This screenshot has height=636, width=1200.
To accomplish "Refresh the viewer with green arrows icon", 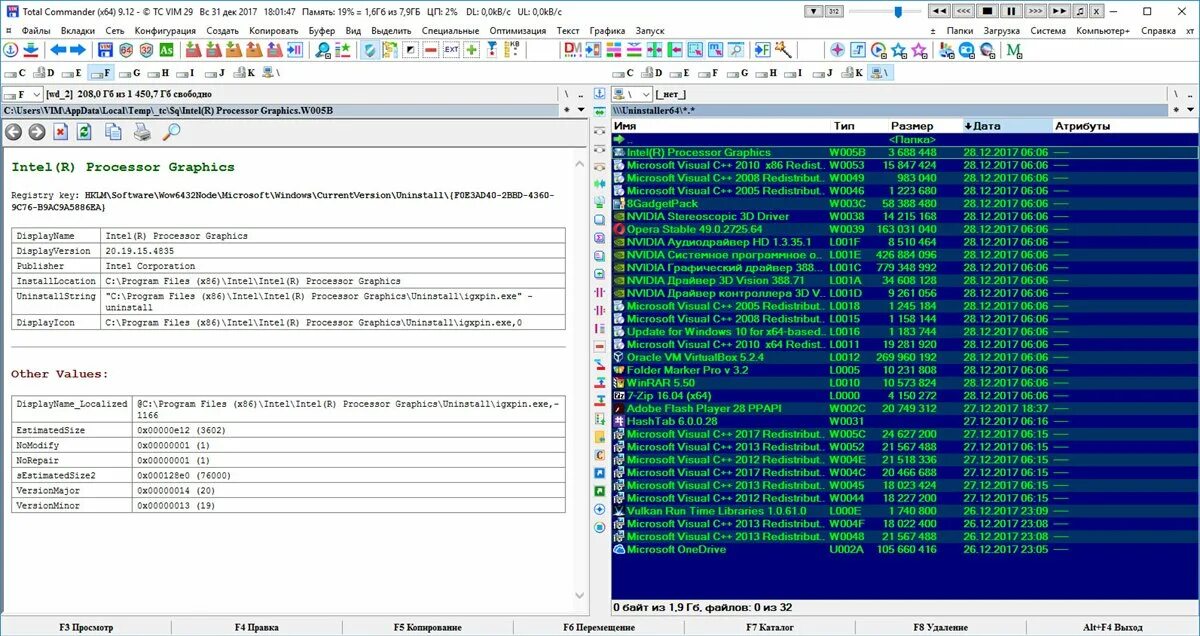I will pyautogui.click(x=85, y=131).
